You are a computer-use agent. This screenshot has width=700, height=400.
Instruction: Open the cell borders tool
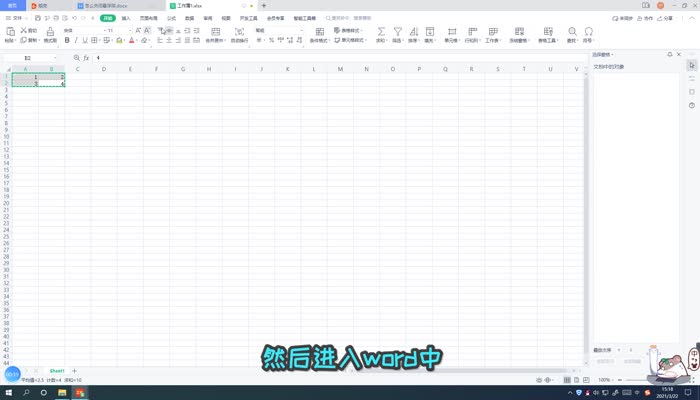point(94,40)
